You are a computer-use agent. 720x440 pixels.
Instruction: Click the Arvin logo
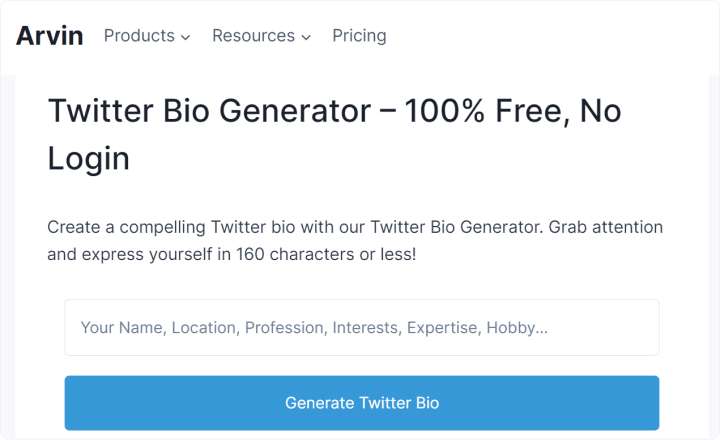point(50,36)
